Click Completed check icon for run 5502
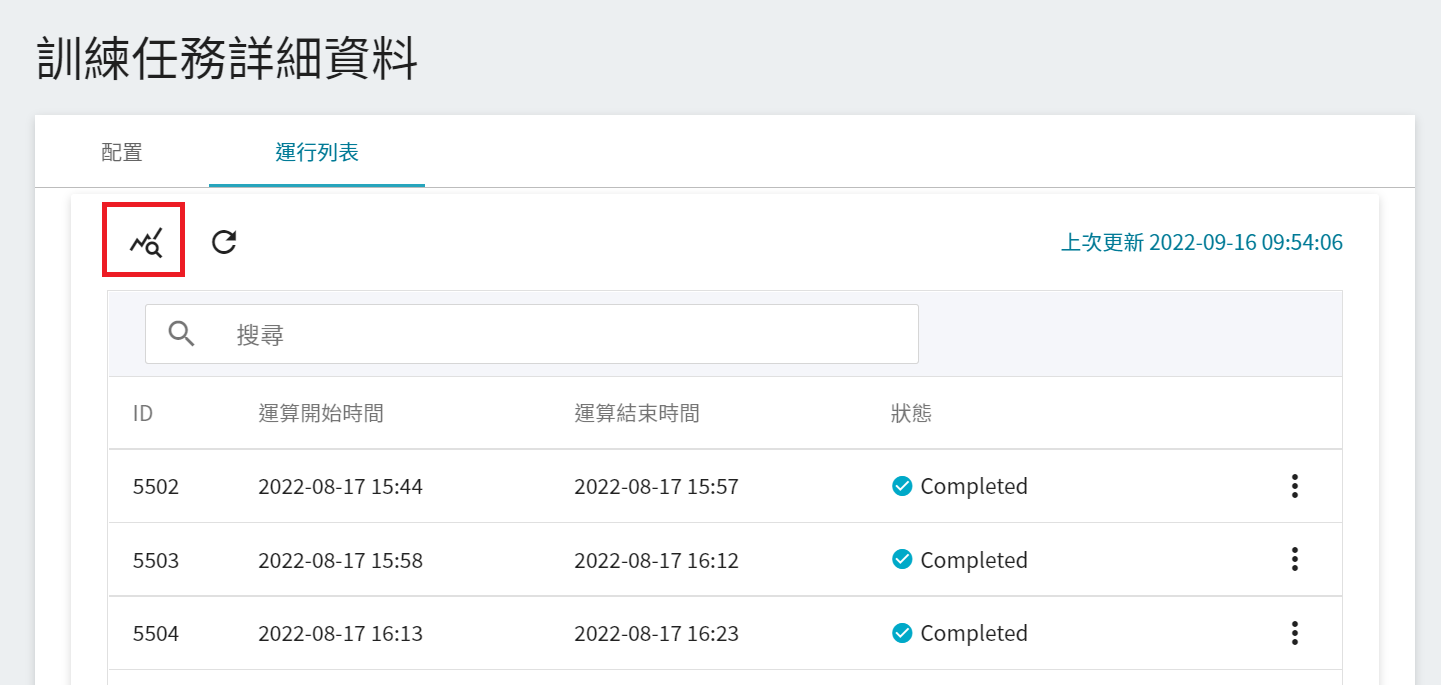Image resolution: width=1441 pixels, height=685 pixels. [902, 486]
